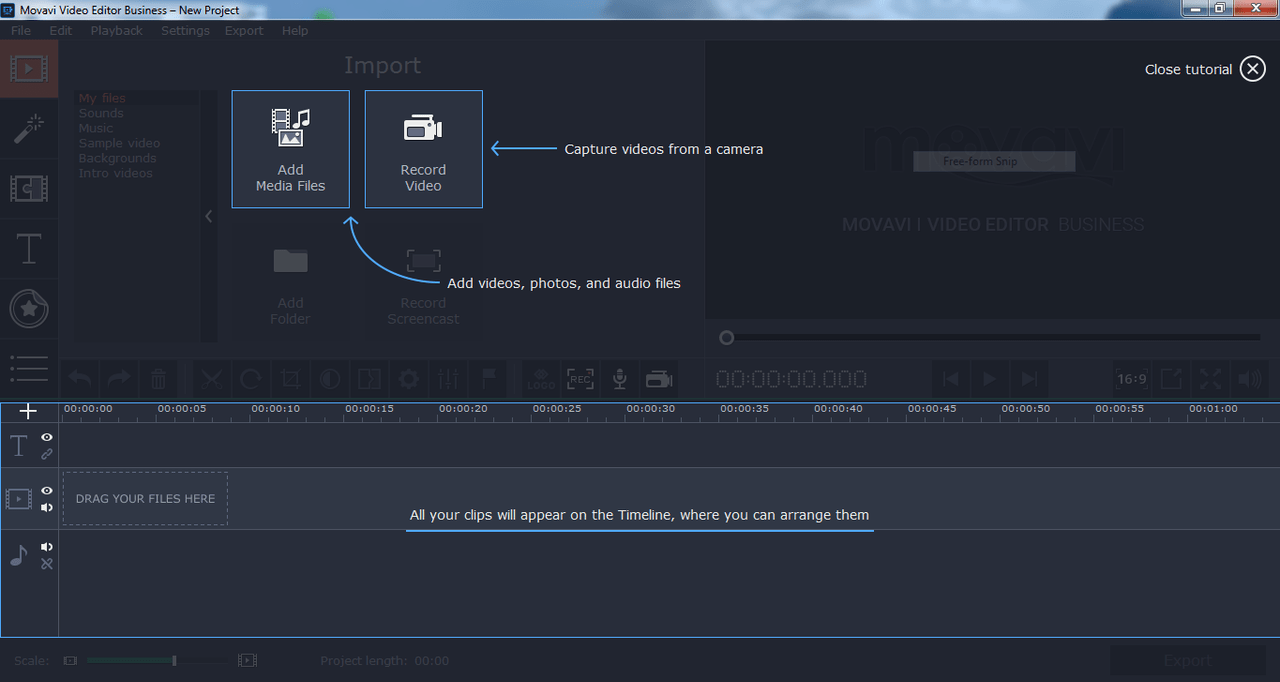Image resolution: width=1280 pixels, height=682 pixels.
Task: Select Sounds in import list
Action: point(102,113)
